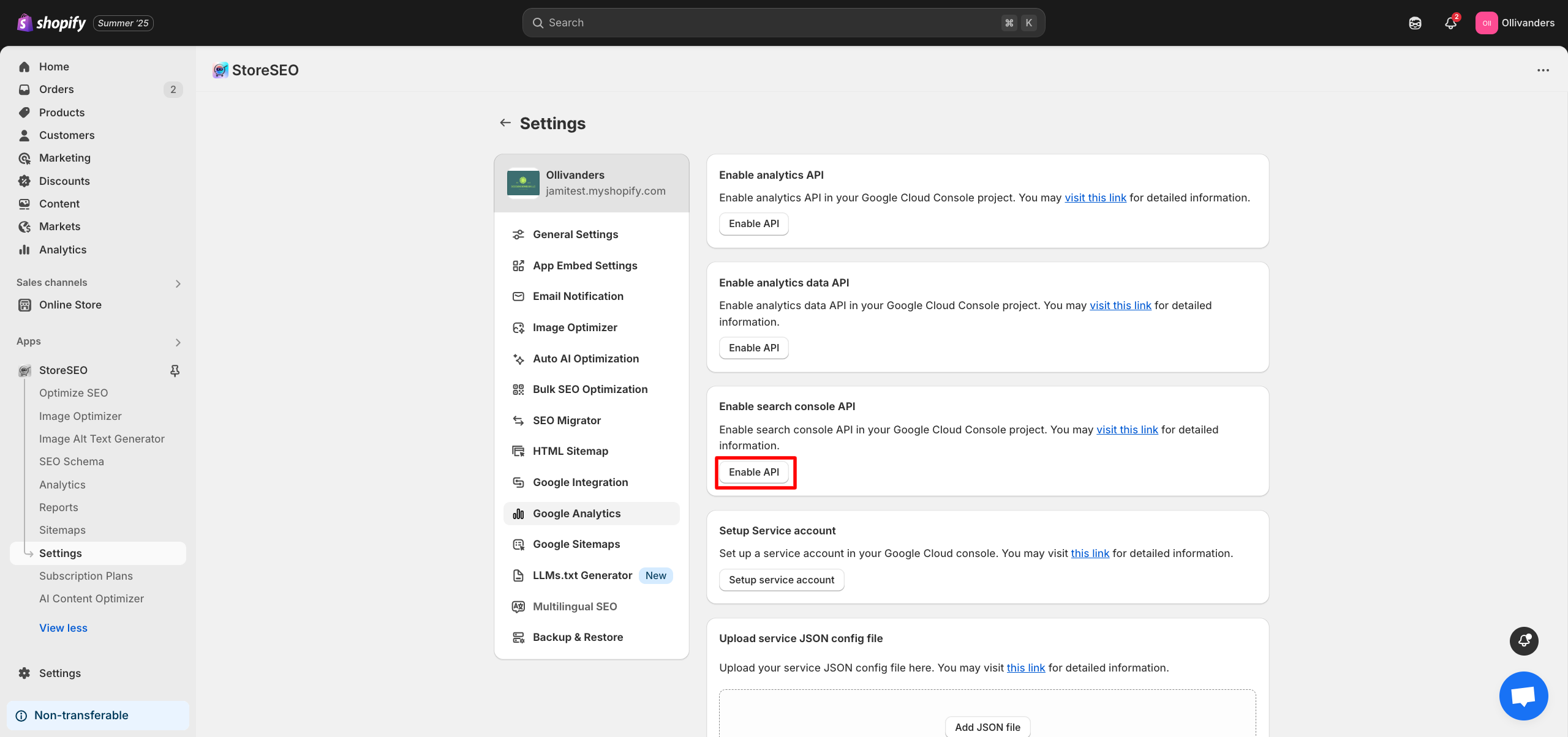Open AI Content Optimizer
The image size is (1568, 737).
91,599
